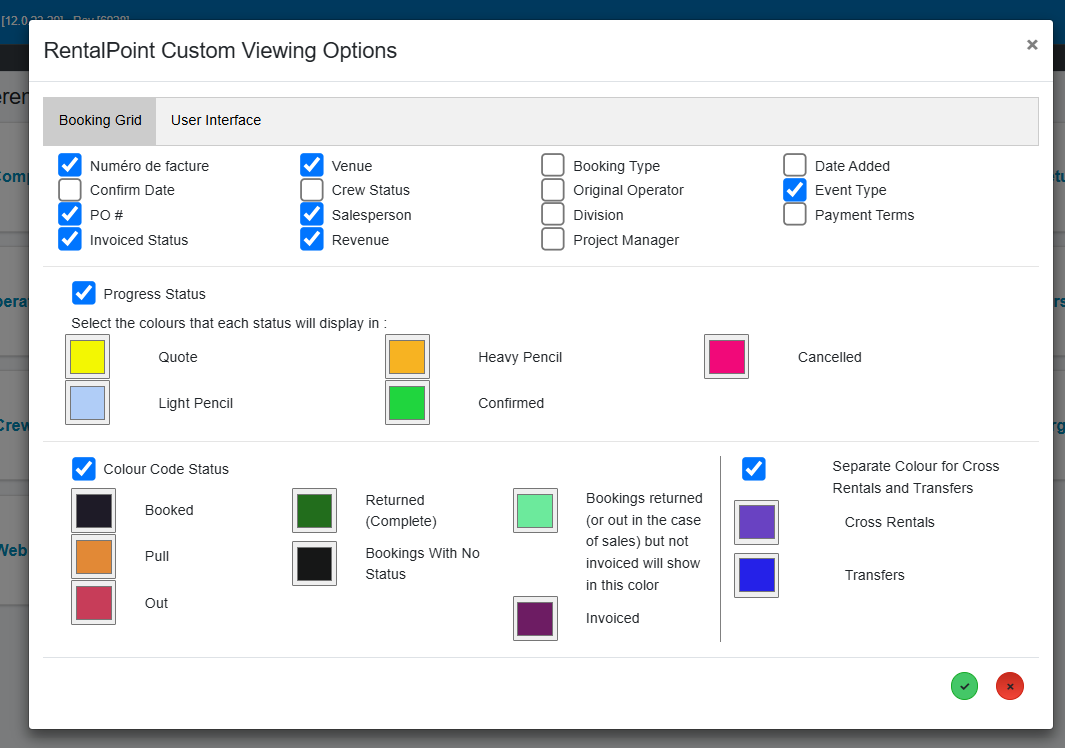The width and height of the screenshot is (1065, 748).
Task: Uncheck the Venue checkbox
Action: coord(312,165)
